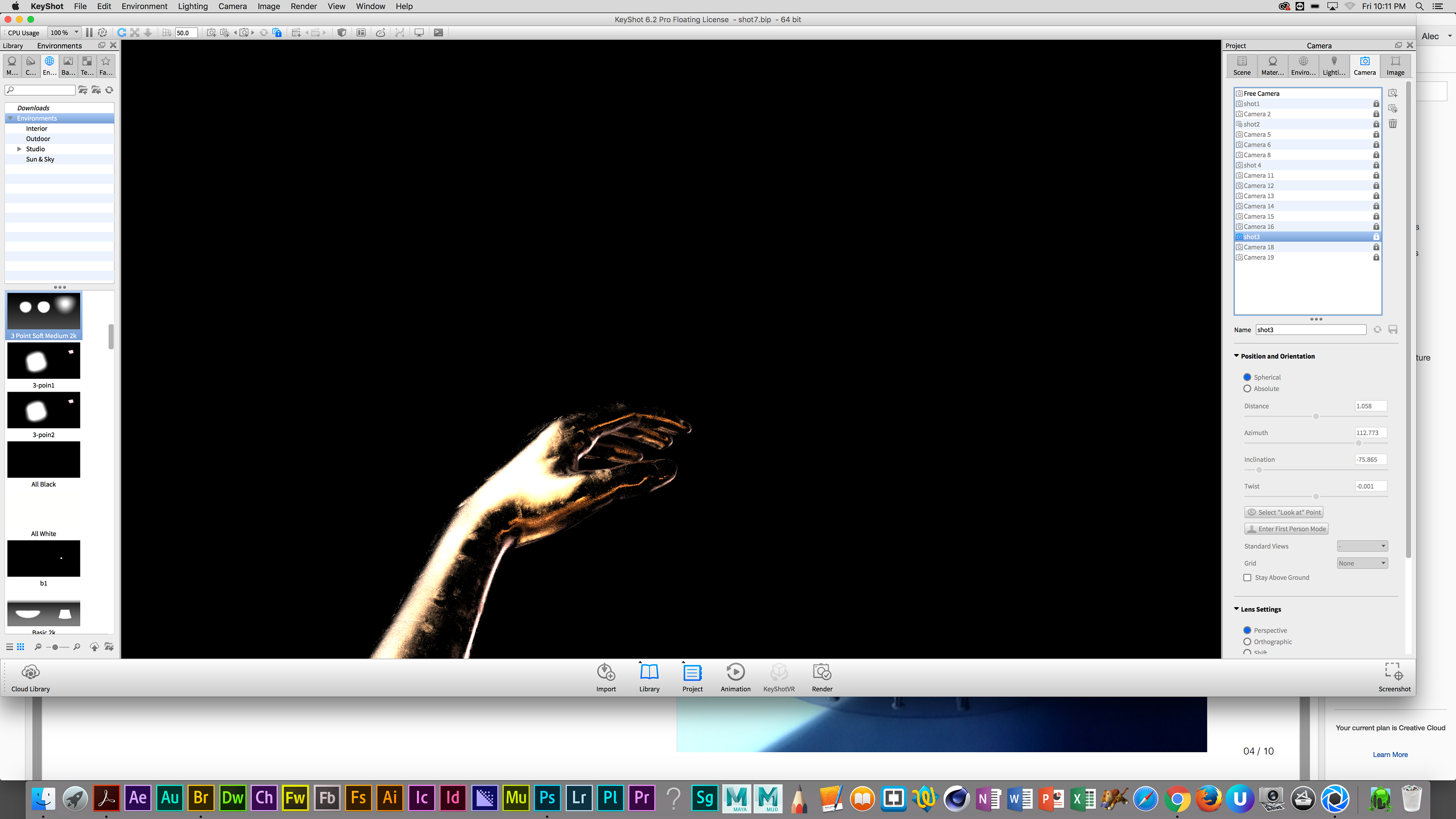The width and height of the screenshot is (1456, 819).
Task: Switch library to grid view
Action: point(20,646)
